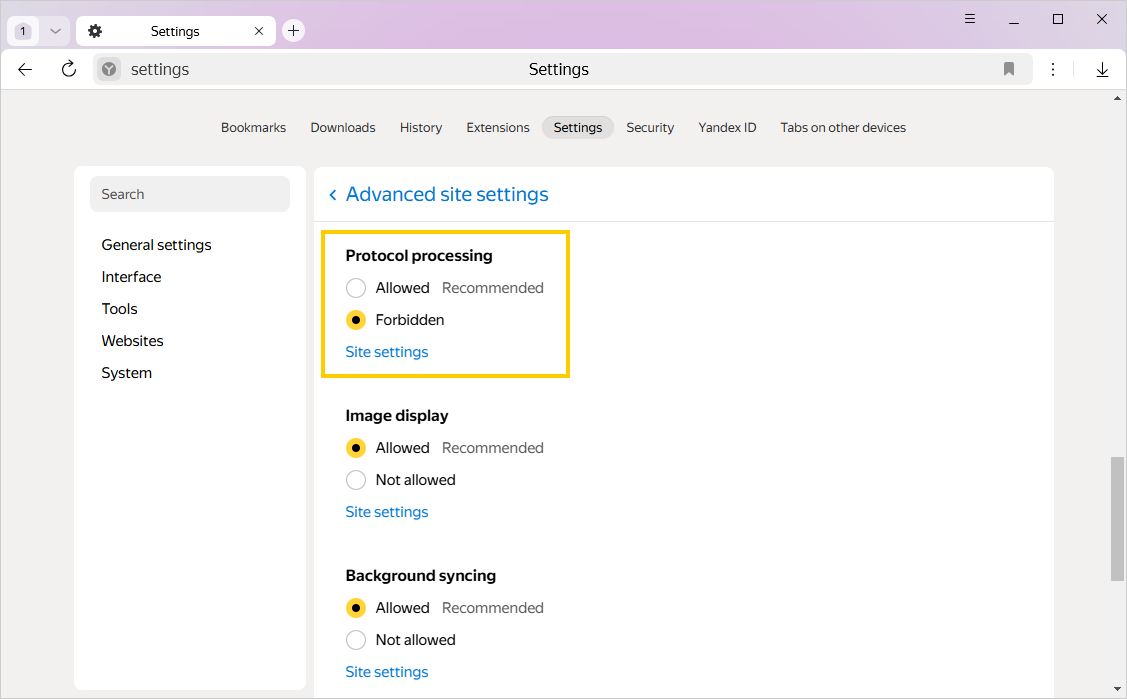1127x699 pixels.
Task: Go back via Advanced site settings chevron
Action: point(333,195)
